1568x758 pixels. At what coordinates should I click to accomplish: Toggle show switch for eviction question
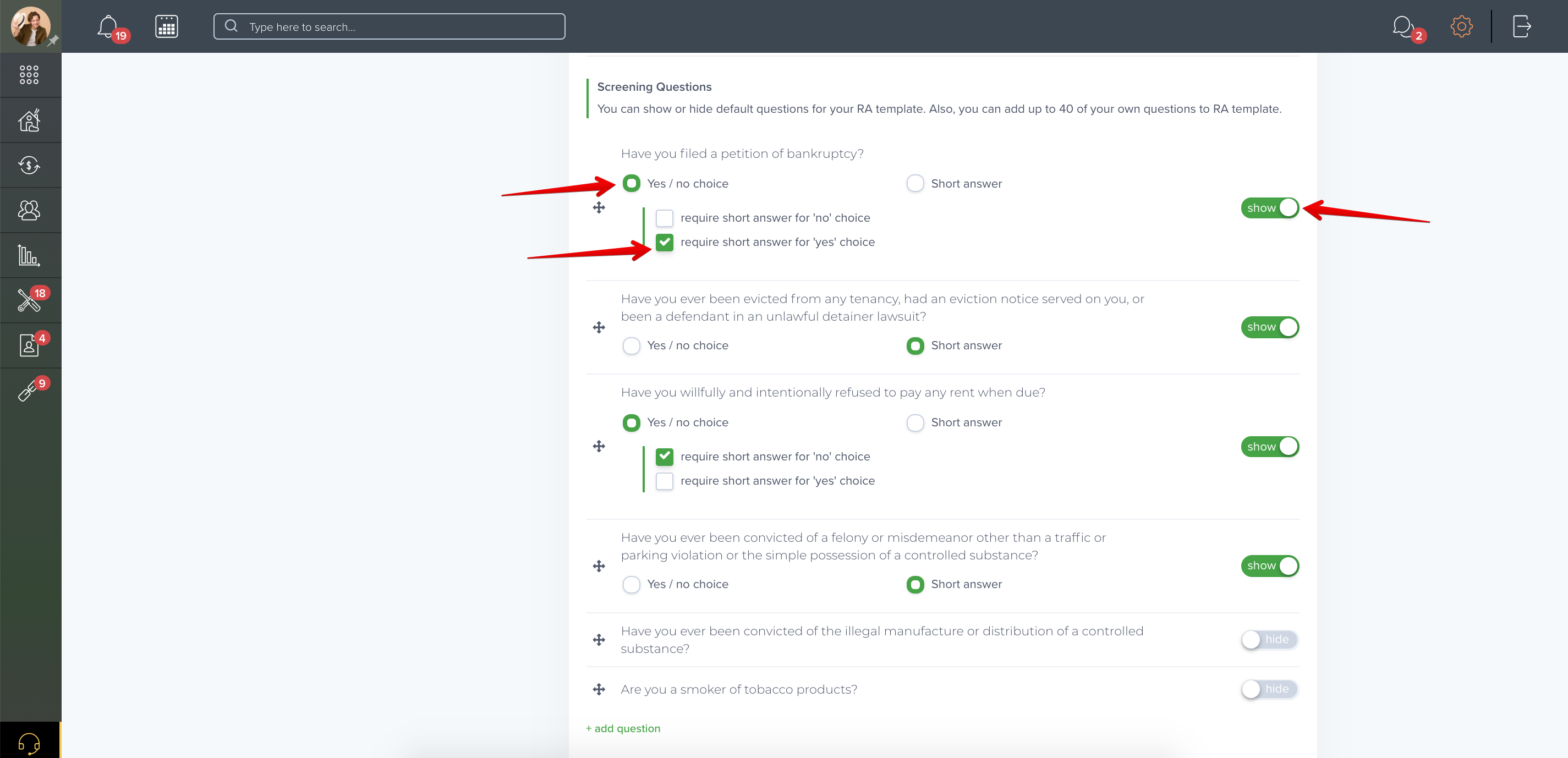pyautogui.click(x=1270, y=327)
